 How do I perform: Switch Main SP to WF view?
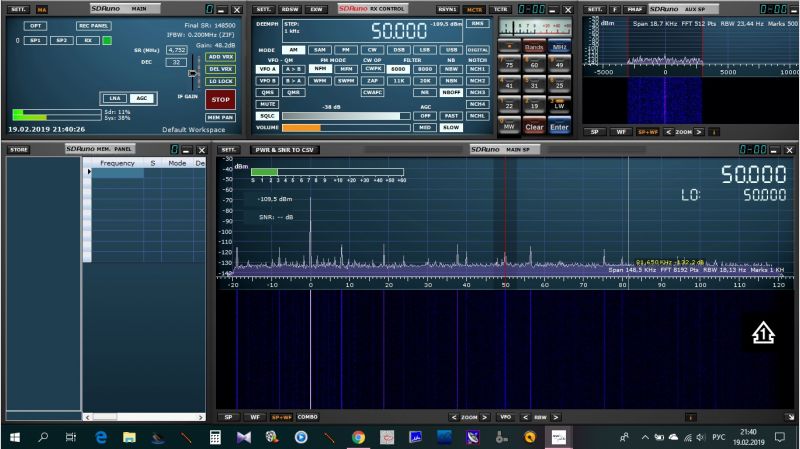255,417
